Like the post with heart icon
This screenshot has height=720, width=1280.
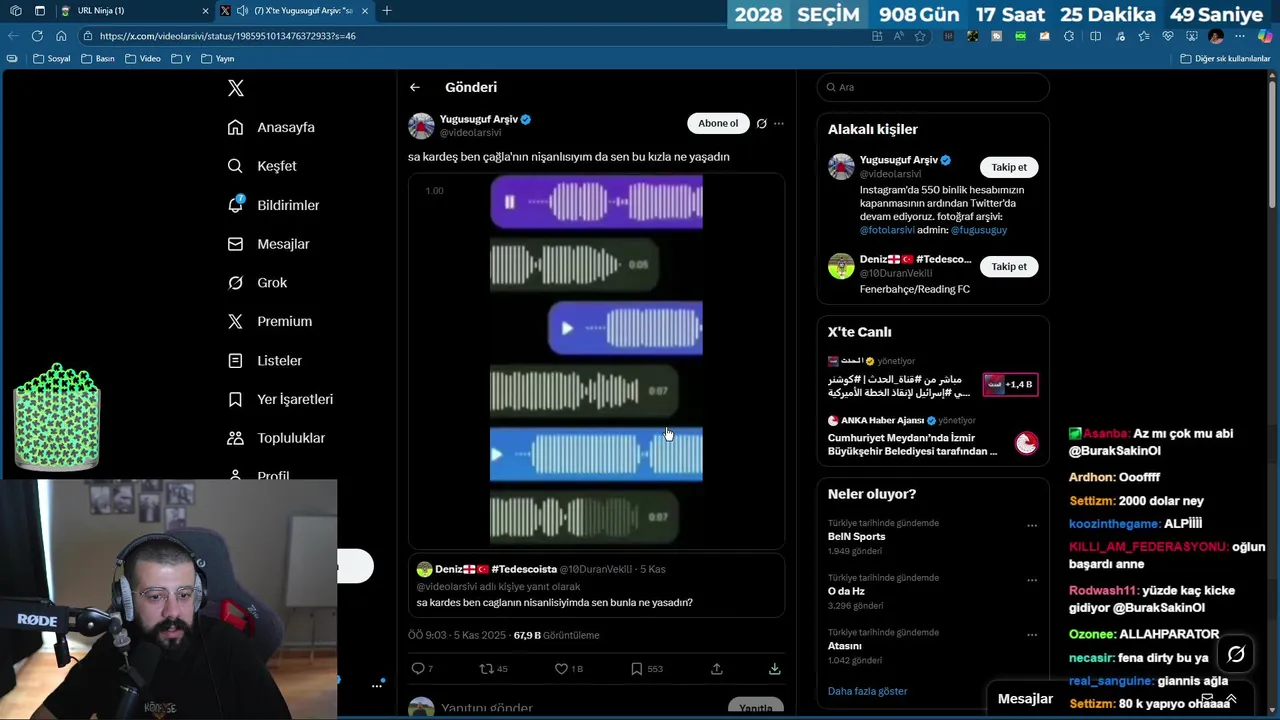(568, 668)
